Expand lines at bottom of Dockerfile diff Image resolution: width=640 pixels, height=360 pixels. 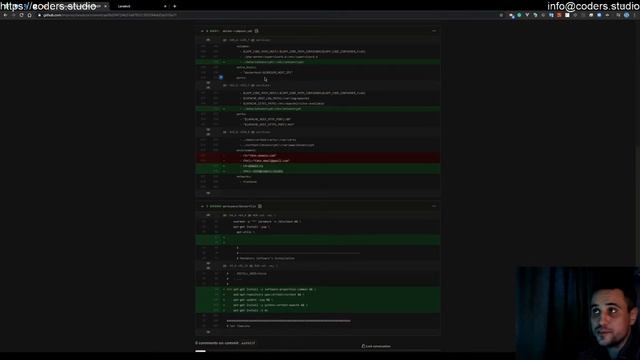click(208, 332)
